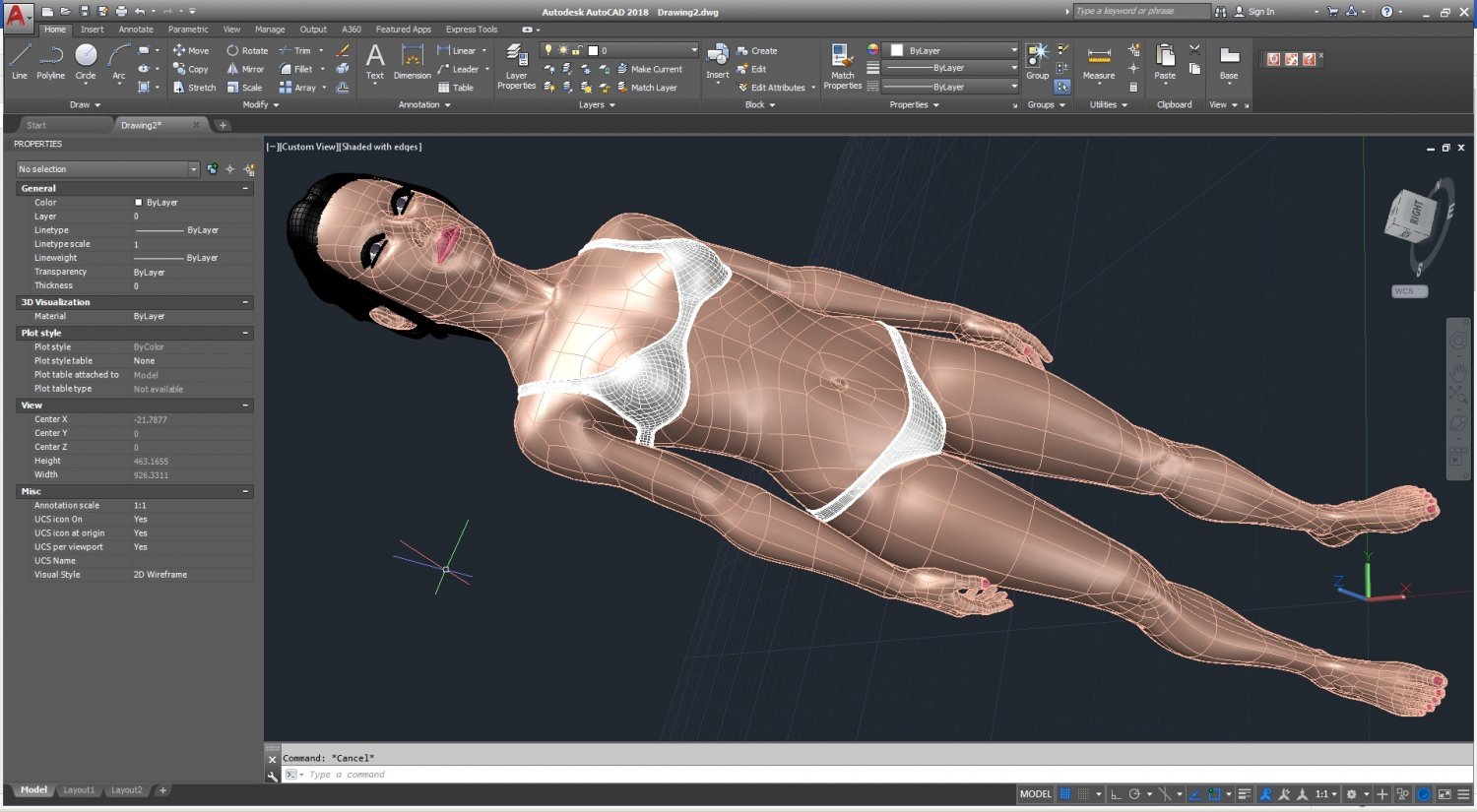The width and height of the screenshot is (1477, 812).
Task: Click the Quick Select icon in Properties panel
Action: coord(248,169)
